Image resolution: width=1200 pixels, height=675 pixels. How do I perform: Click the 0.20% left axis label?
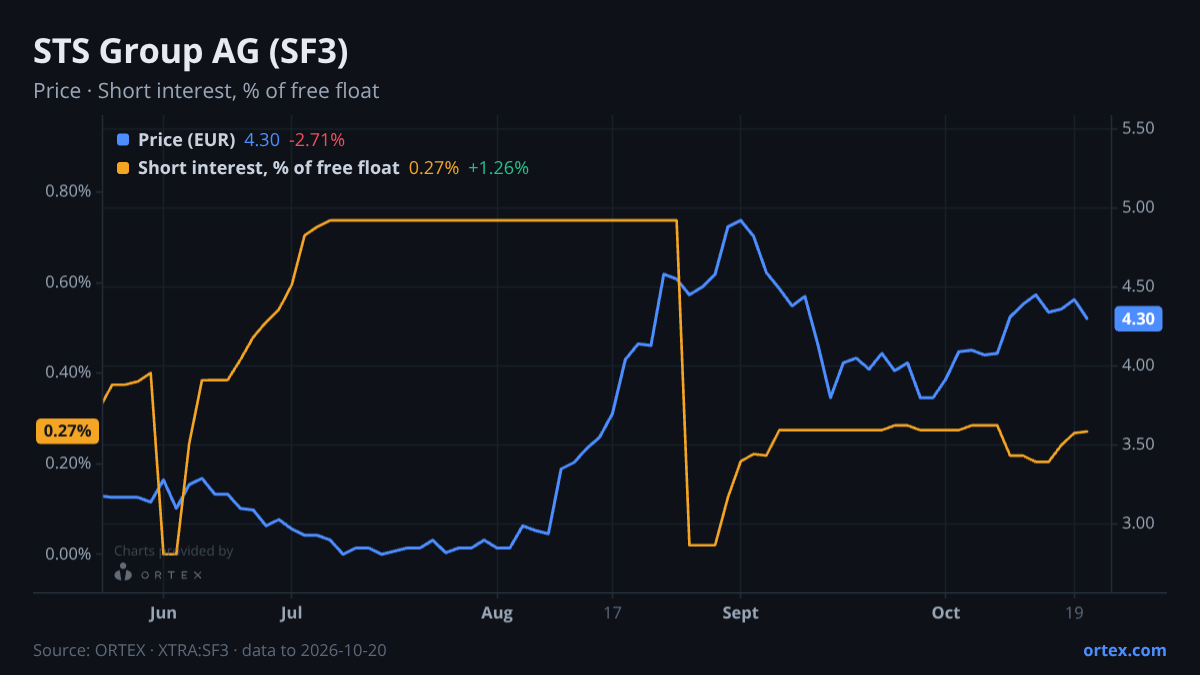click(68, 463)
